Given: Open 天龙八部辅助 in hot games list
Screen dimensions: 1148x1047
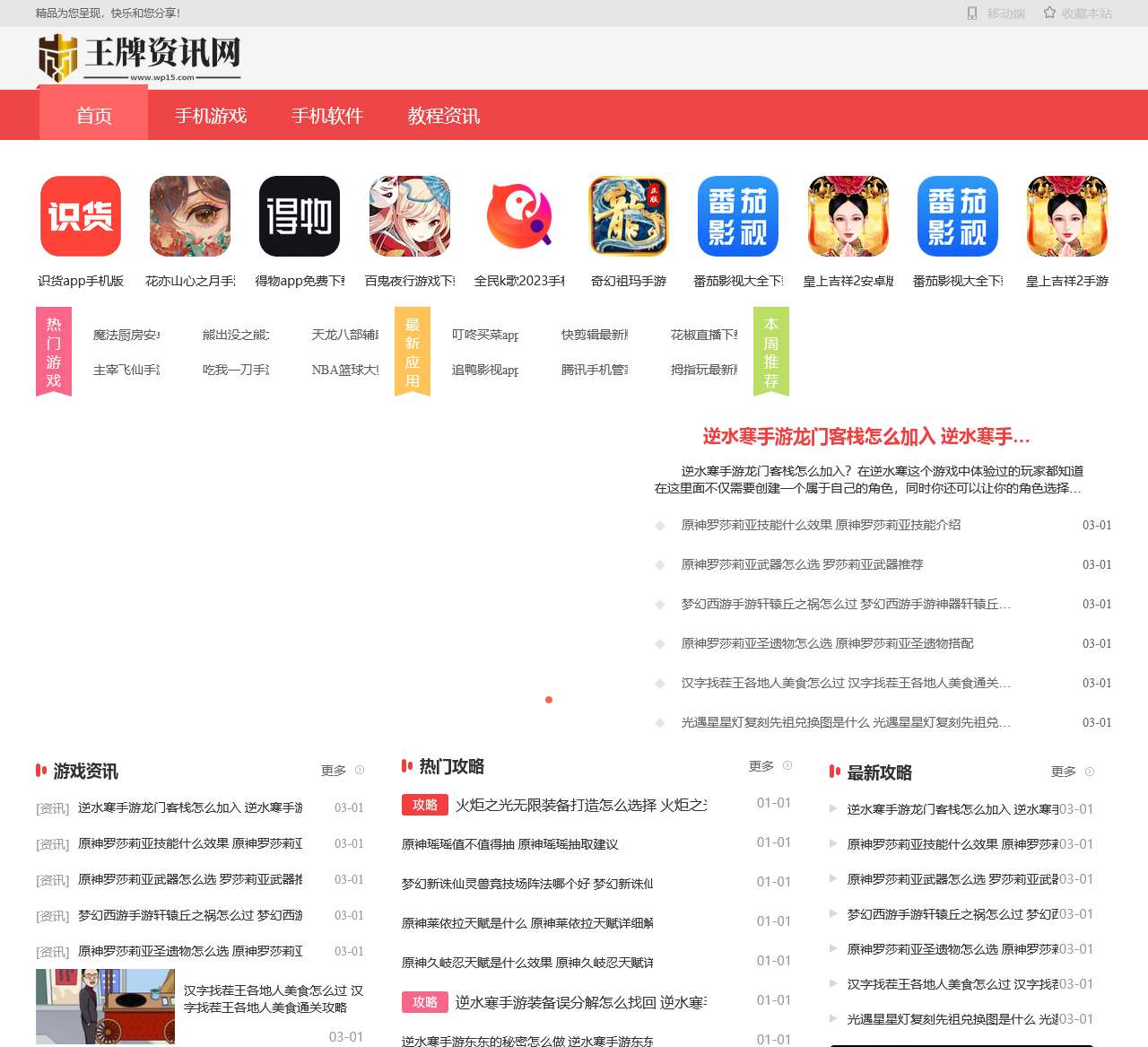Looking at the screenshot, I should tap(345, 335).
